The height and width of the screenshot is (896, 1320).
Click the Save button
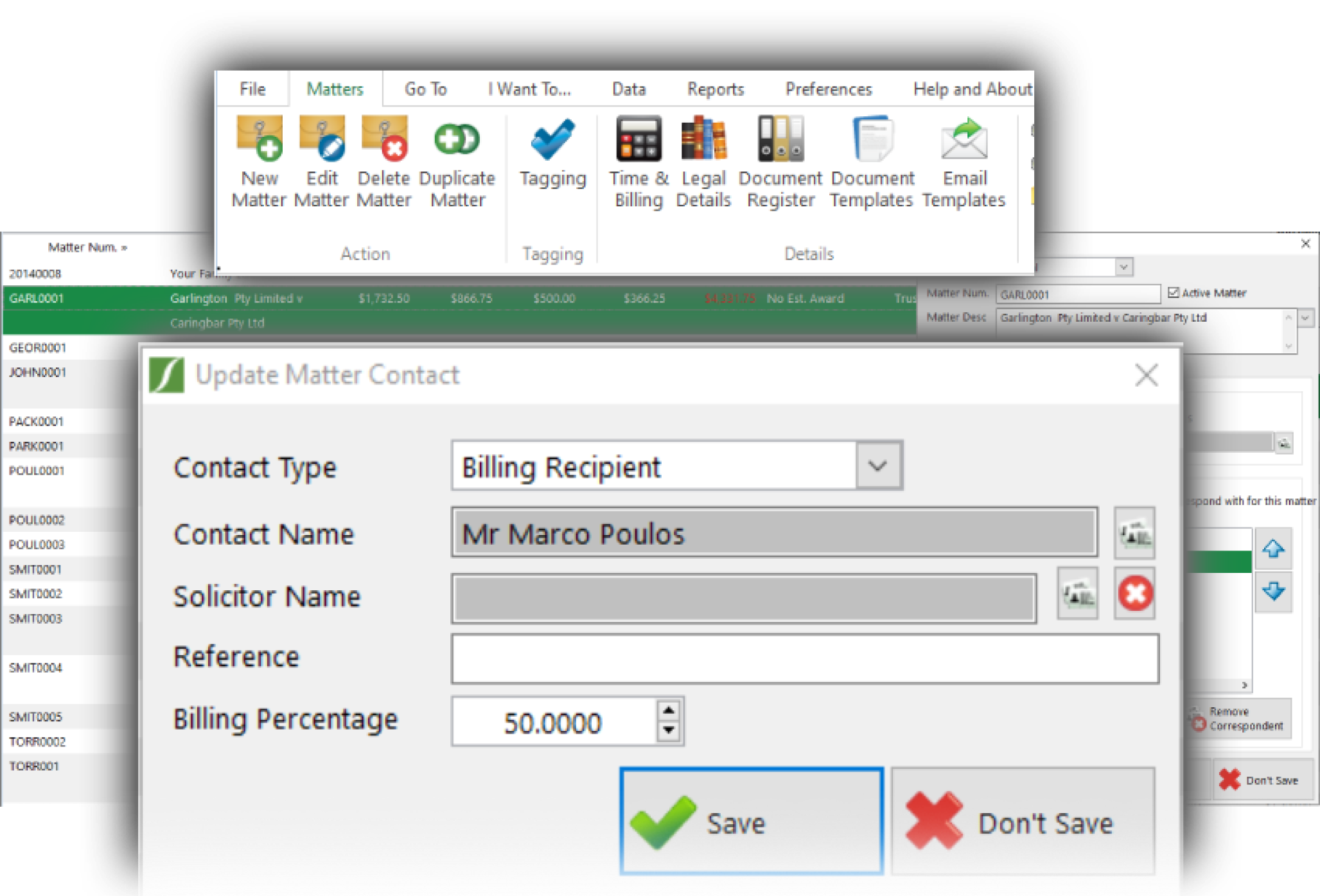751,821
